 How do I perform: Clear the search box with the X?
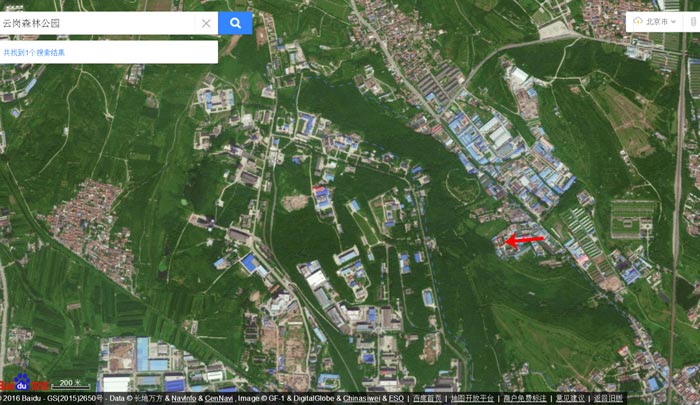206,23
